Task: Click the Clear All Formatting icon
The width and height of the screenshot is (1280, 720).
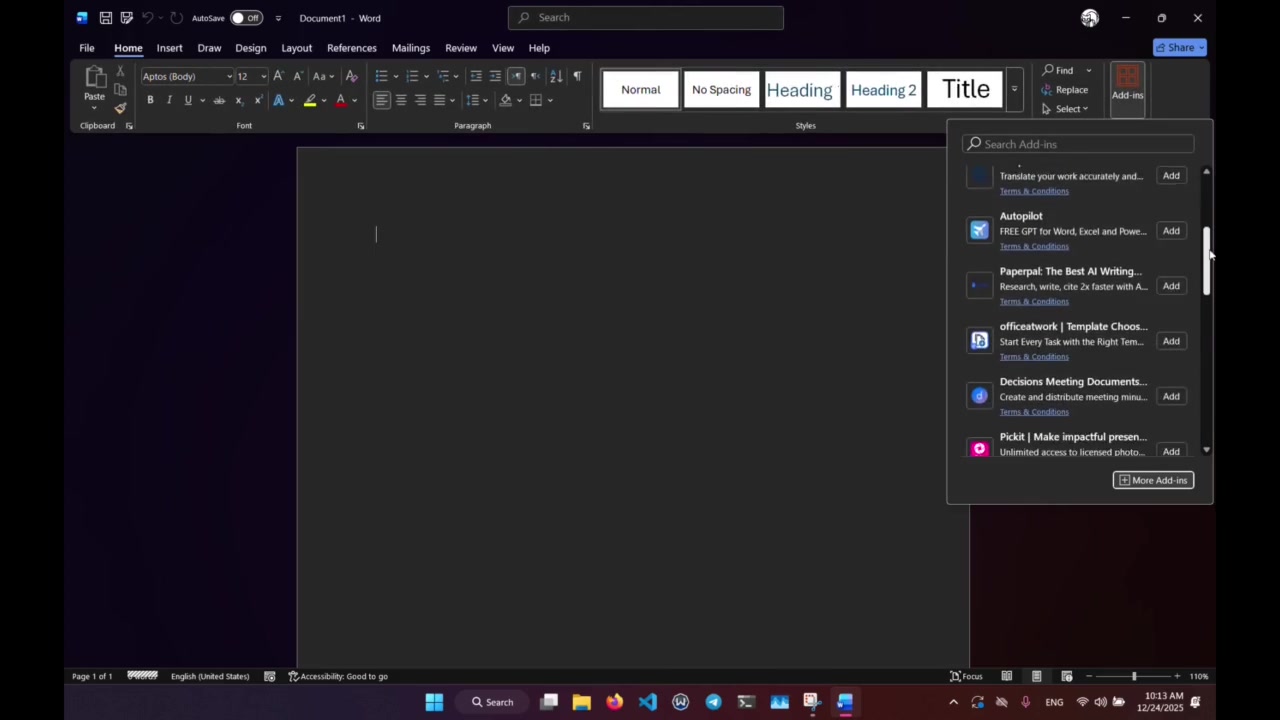Action: (x=351, y=76)
